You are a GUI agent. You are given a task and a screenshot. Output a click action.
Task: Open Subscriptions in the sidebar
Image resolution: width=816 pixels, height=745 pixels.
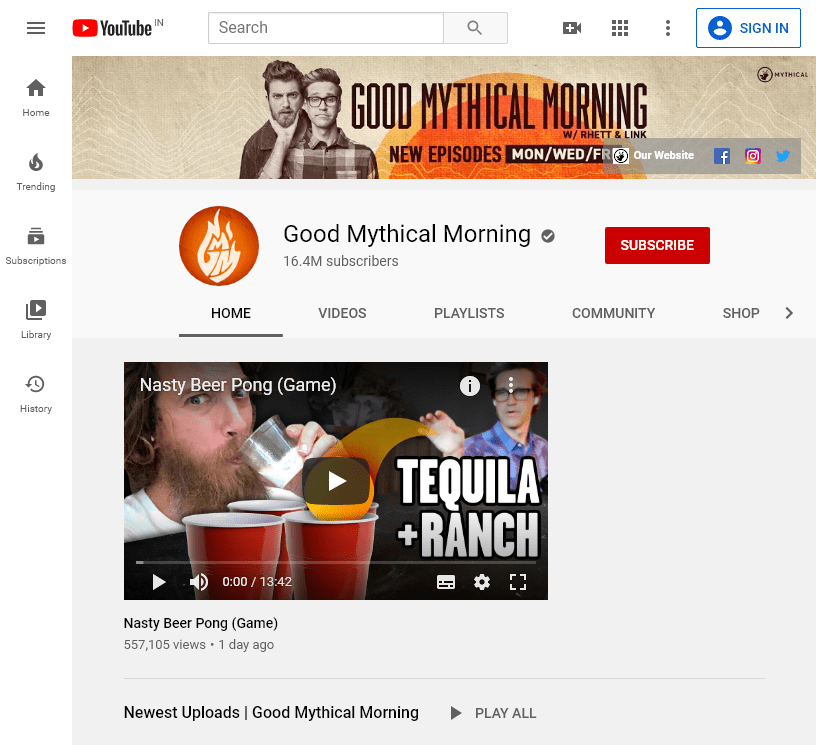click(36, 246)
